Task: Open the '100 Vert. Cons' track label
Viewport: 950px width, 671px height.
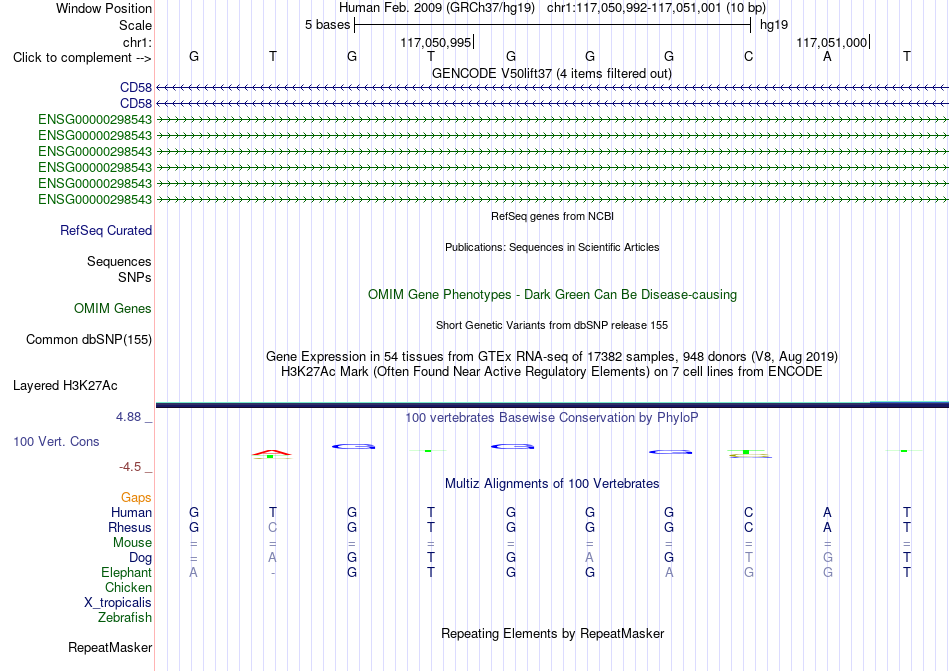Action: click(x=56, y=441)
